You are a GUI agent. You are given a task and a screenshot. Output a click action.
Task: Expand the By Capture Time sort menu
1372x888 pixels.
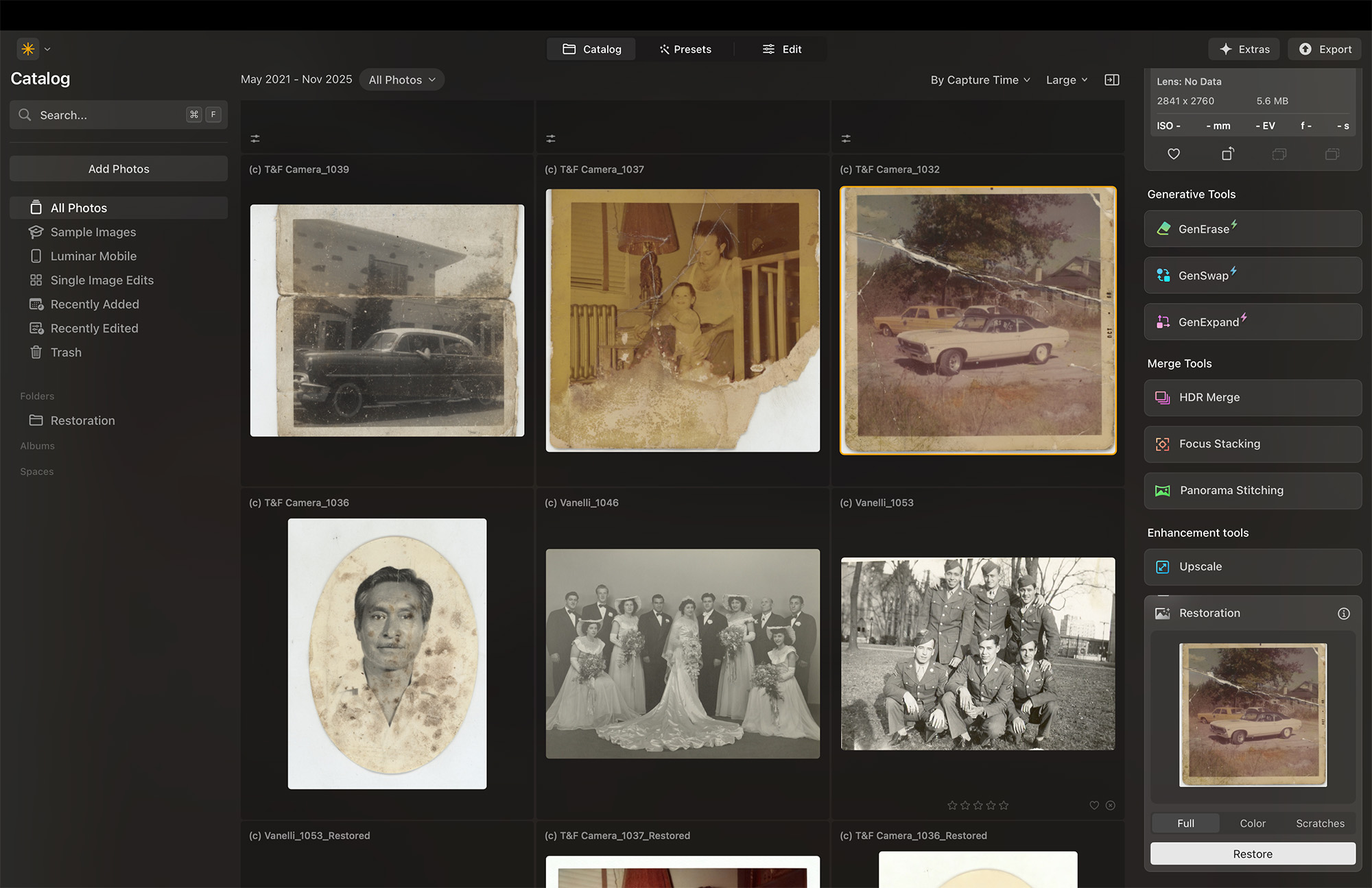click(x=980, y=80)
